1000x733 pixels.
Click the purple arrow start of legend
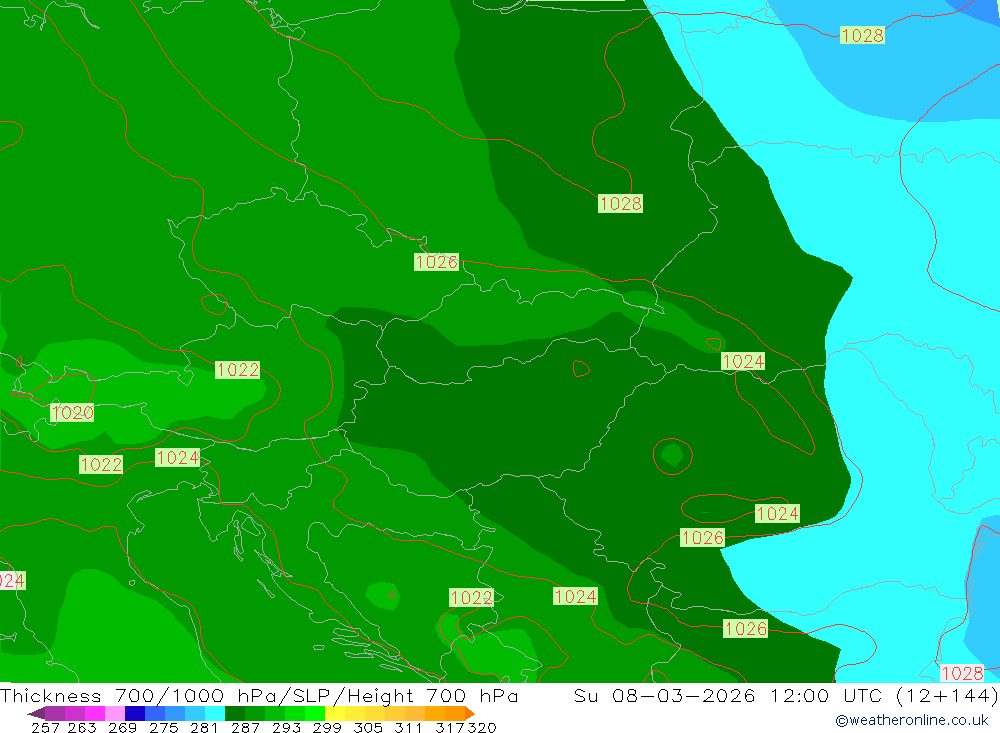tap(36, 713)
